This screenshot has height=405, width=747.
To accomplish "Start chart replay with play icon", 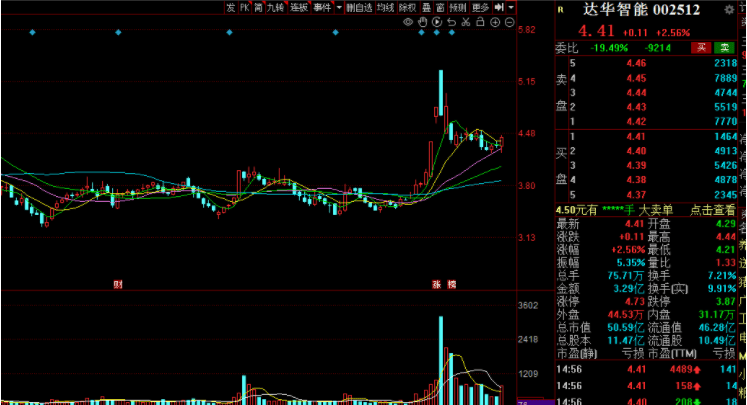I will [437, 22].
